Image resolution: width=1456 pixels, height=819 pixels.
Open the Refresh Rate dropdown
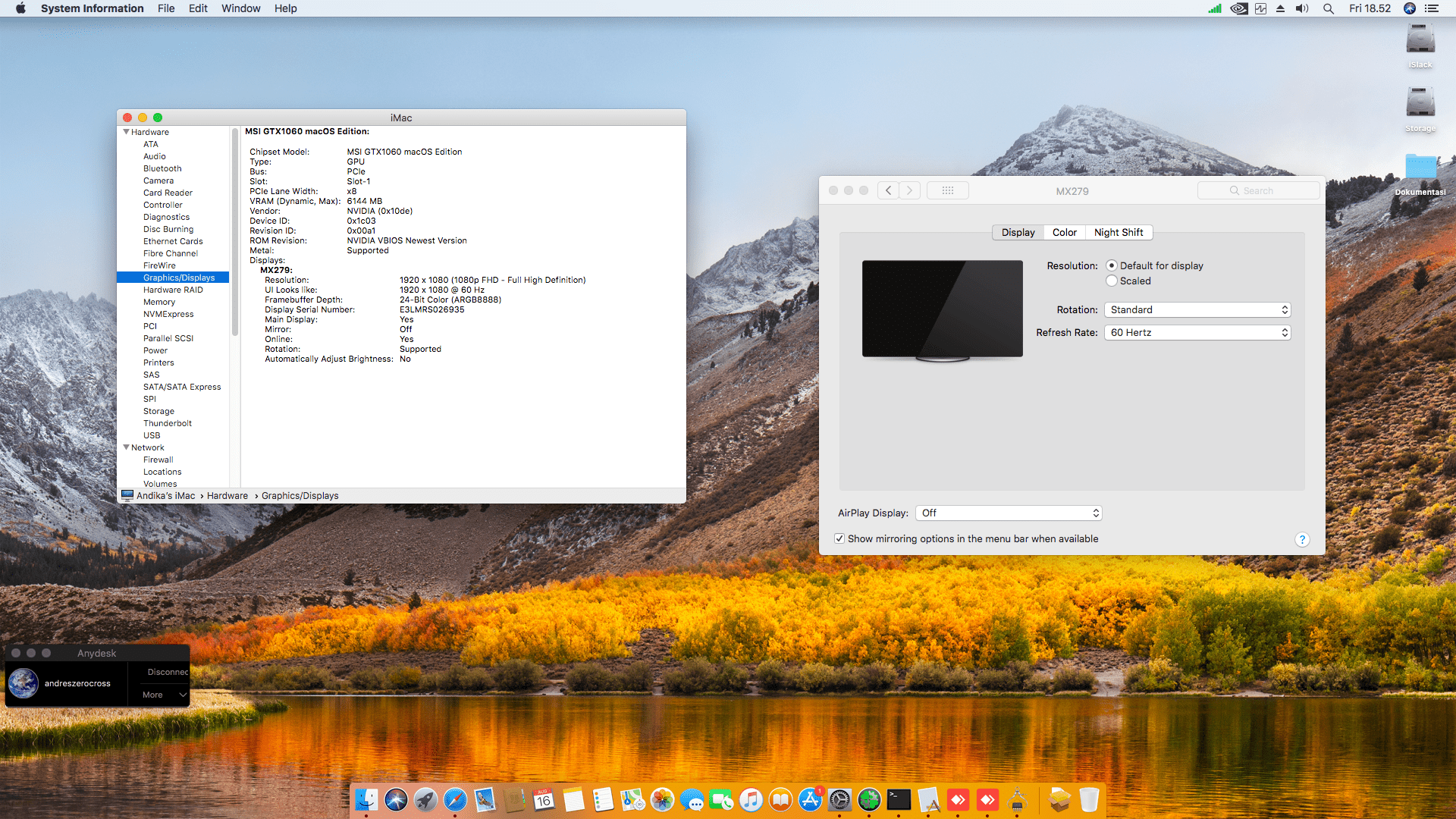1197,332
